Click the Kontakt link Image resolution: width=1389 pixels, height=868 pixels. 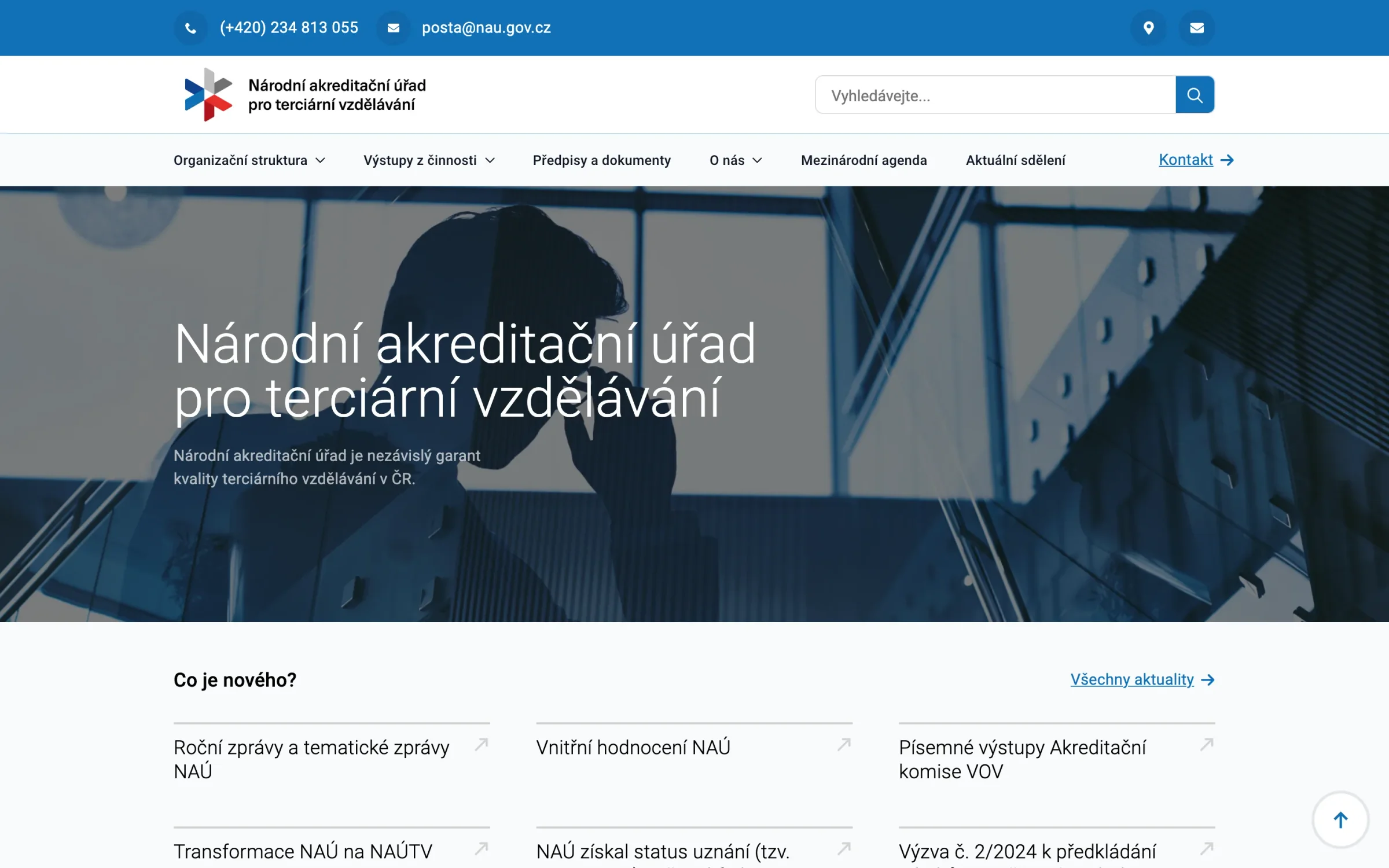coord(1185,160)
